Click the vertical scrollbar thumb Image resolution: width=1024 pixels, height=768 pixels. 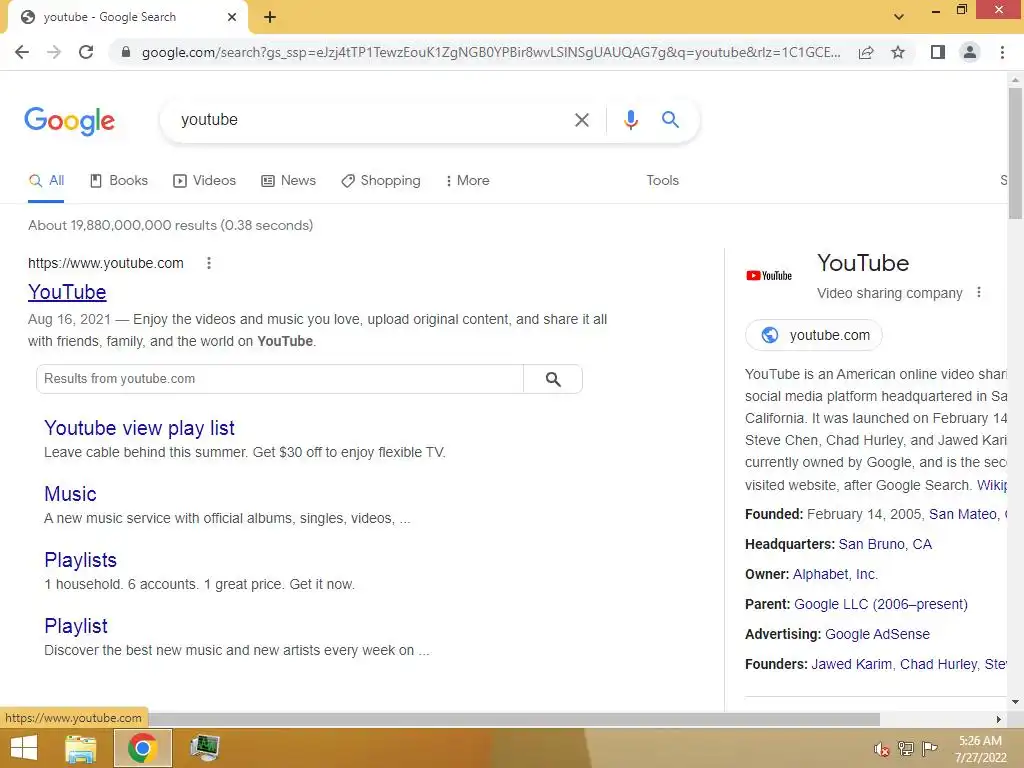tap(1015, 153)
